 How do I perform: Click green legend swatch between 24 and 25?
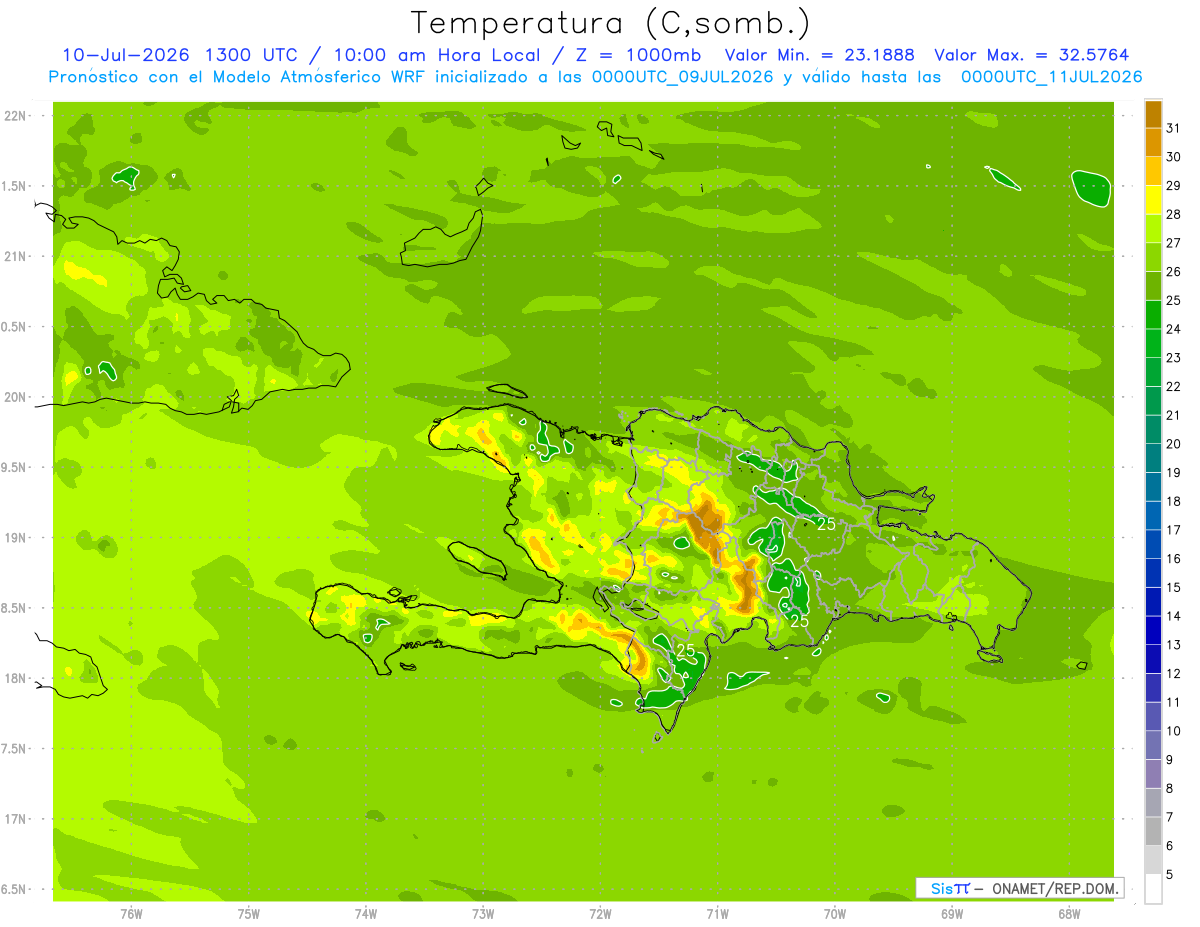pyautogui.click(x=1153, y=314)
